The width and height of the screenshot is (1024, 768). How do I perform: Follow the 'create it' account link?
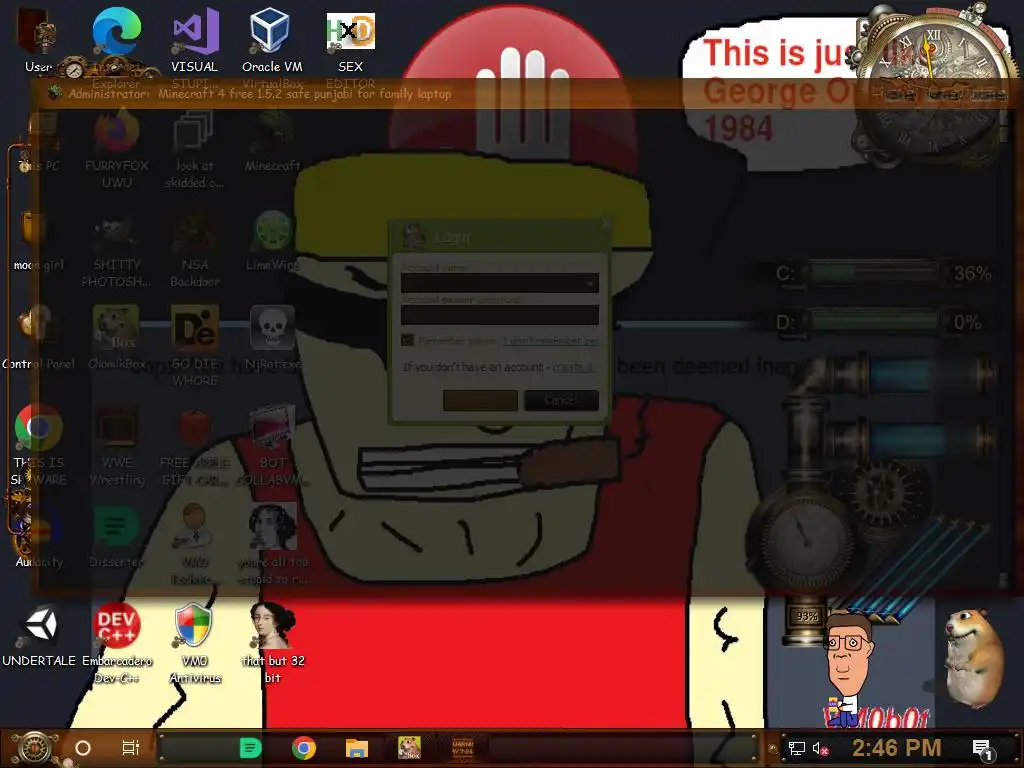pyautogui.click(x=572, y=367)
